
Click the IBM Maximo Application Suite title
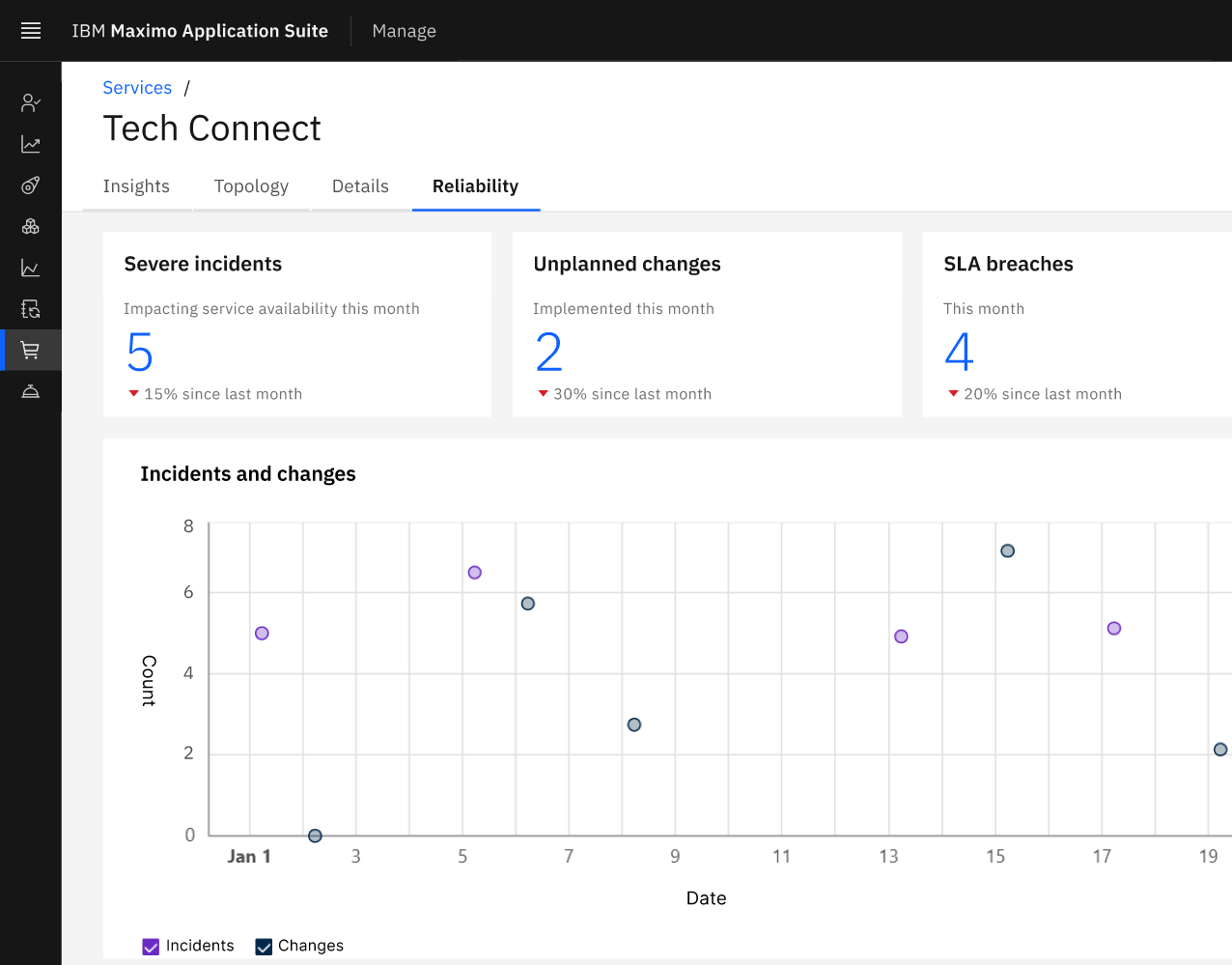pyautogui.click(x=200, y=31)
